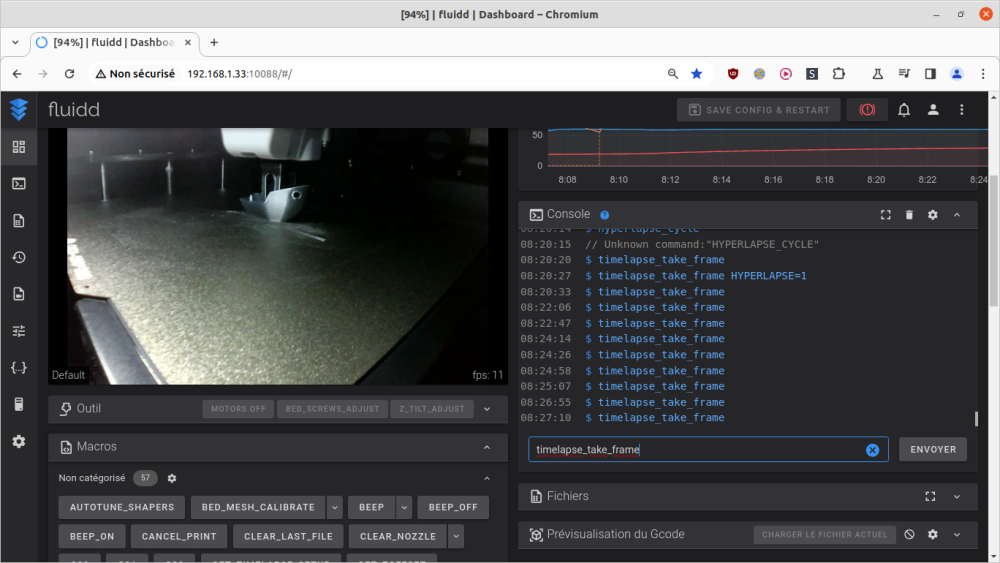1000x563 pixels.
Task: Open the console page from sidebar
Action: coord(18,183)
